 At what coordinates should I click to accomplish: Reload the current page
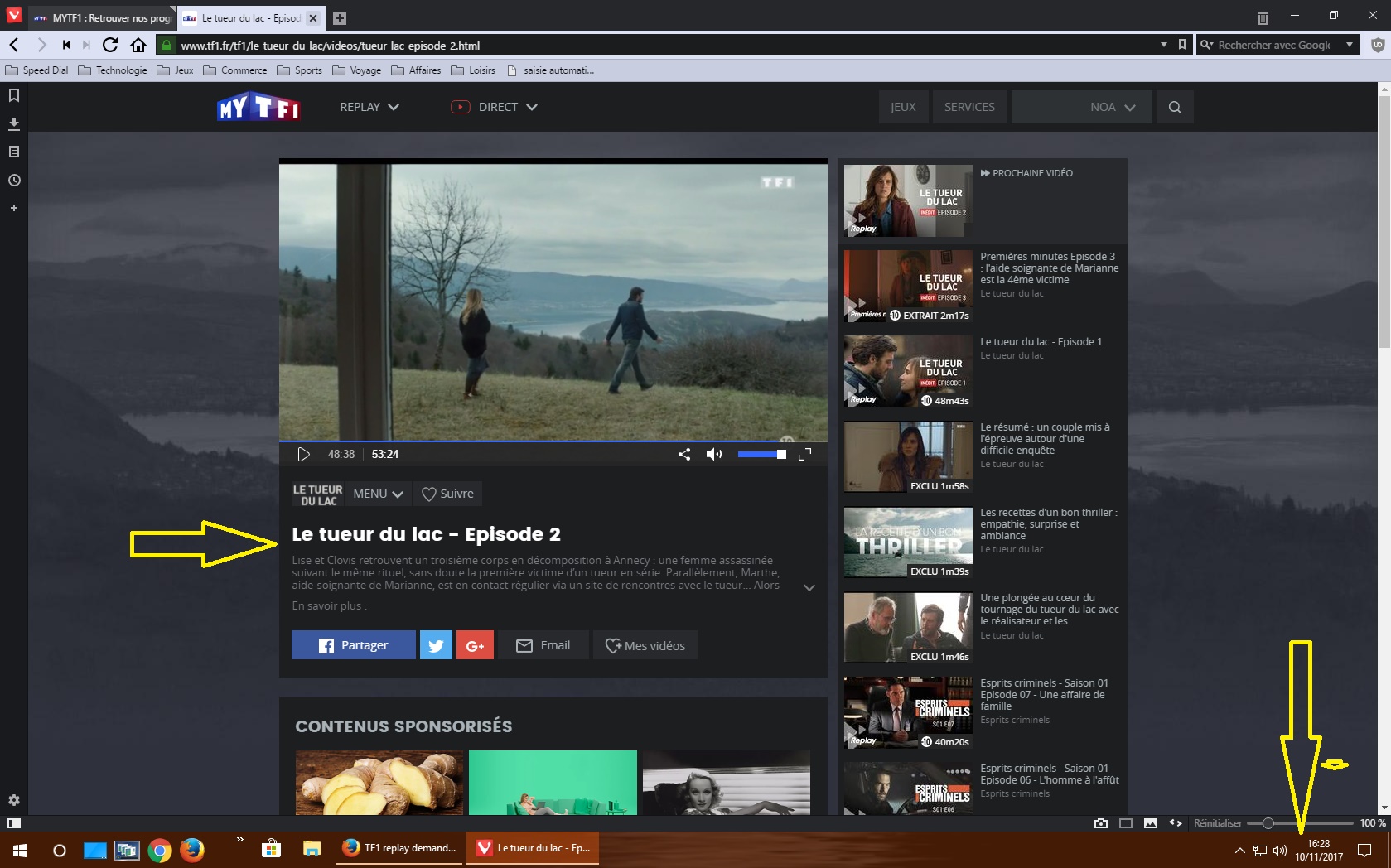coord(109,45)
